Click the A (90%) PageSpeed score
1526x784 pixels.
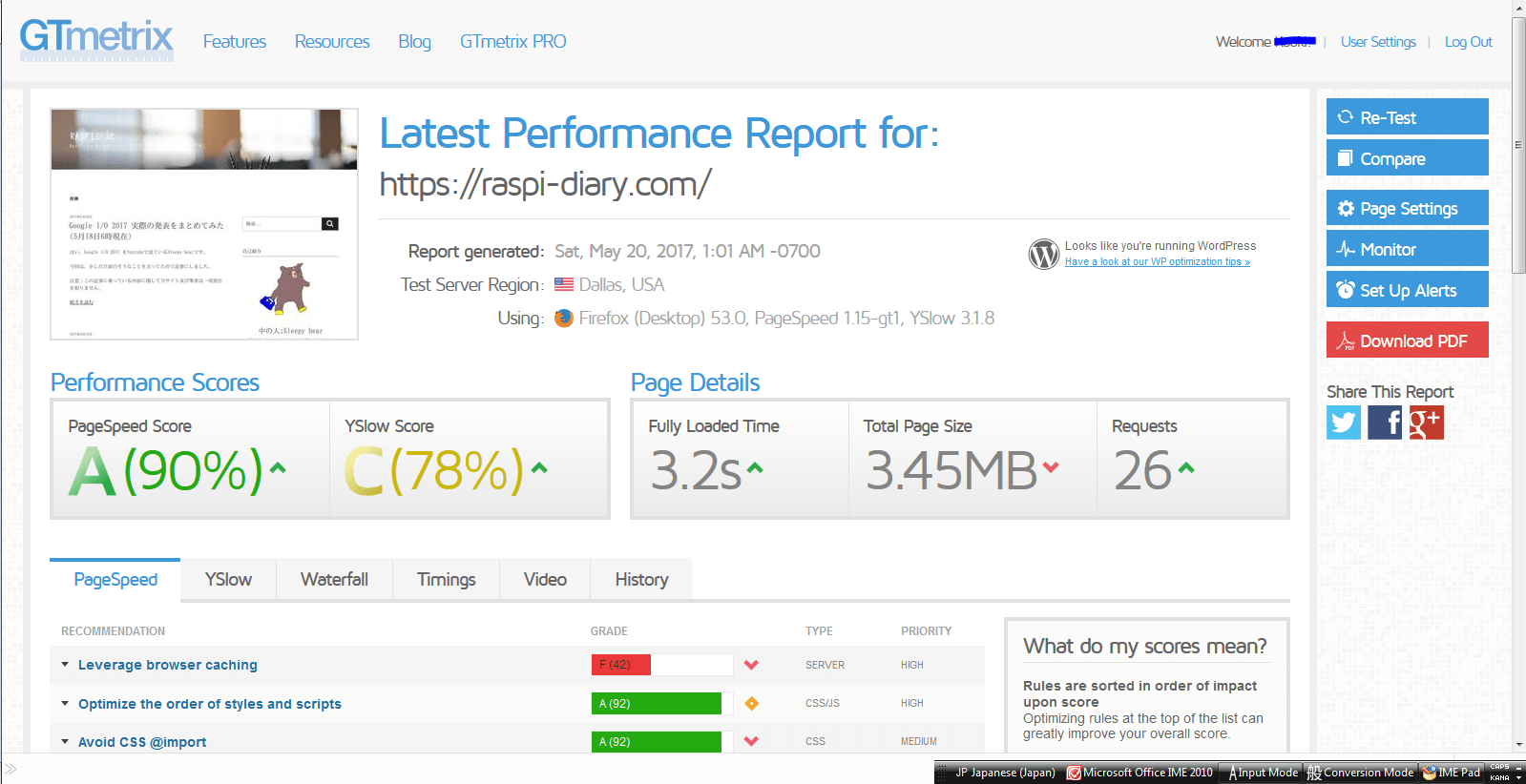[x=166, y=470]
